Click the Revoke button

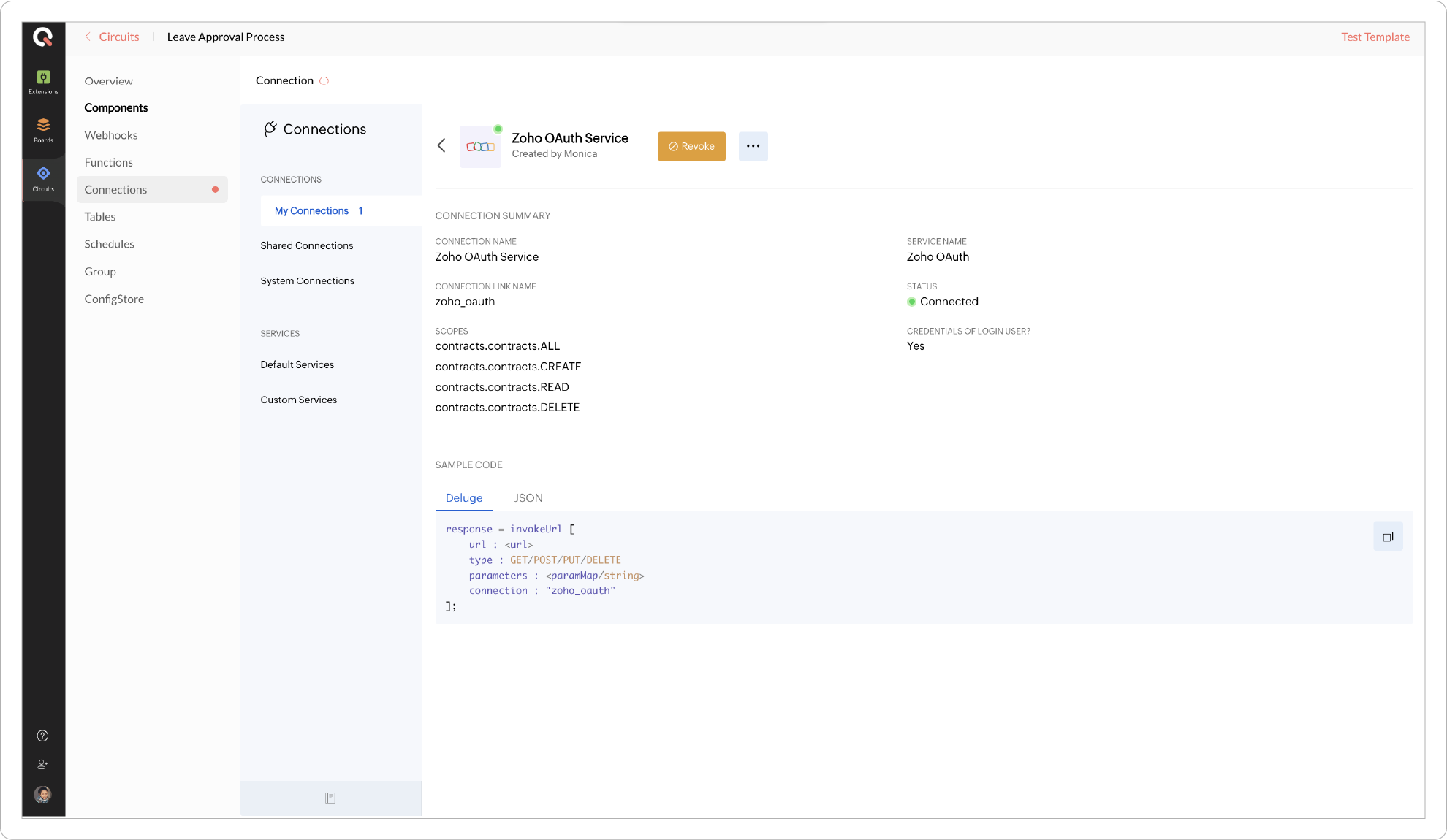point(691,146)
